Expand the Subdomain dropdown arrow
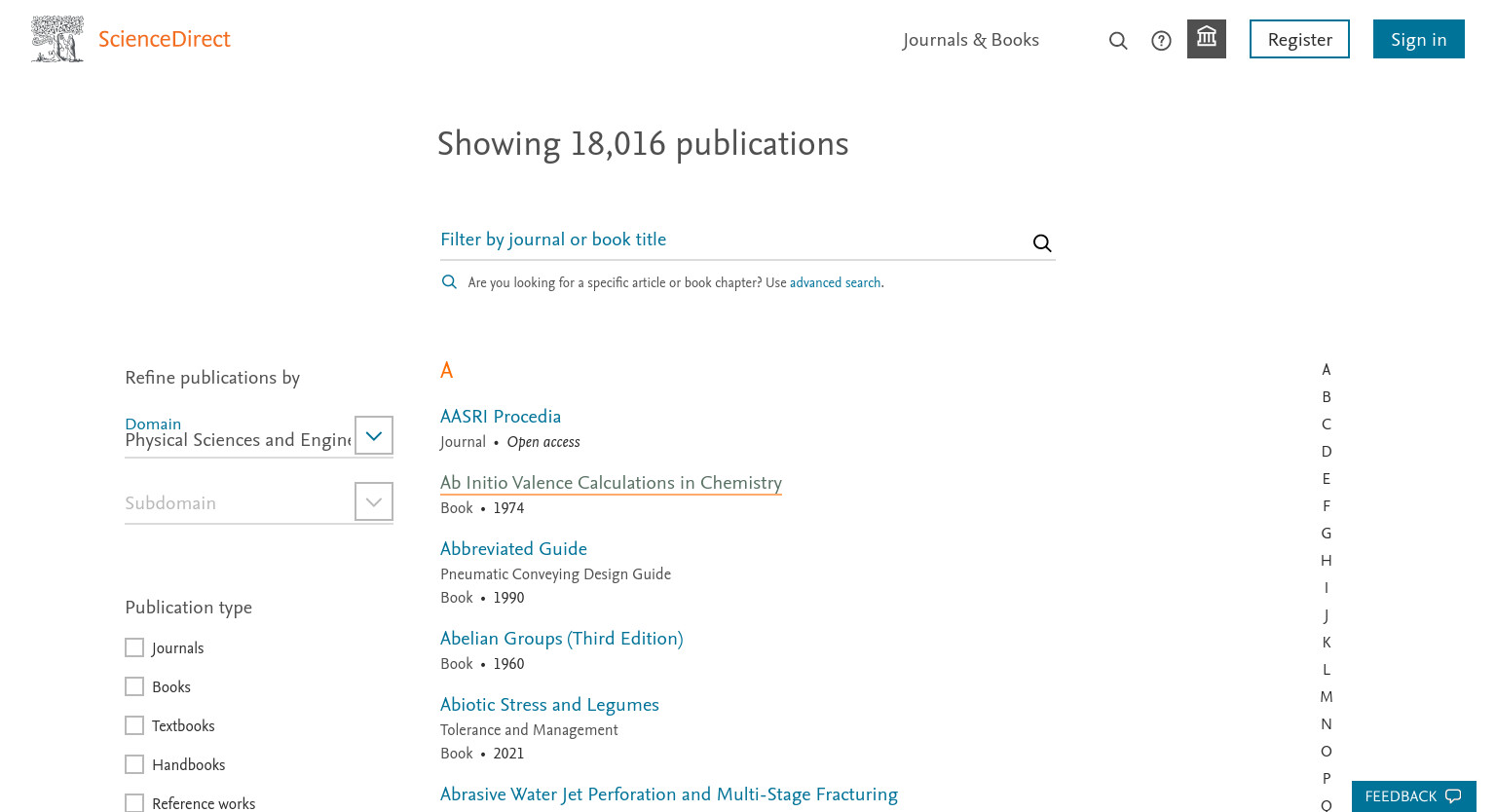This screenshot has width=1496, height=812. [x=374, y=501]
